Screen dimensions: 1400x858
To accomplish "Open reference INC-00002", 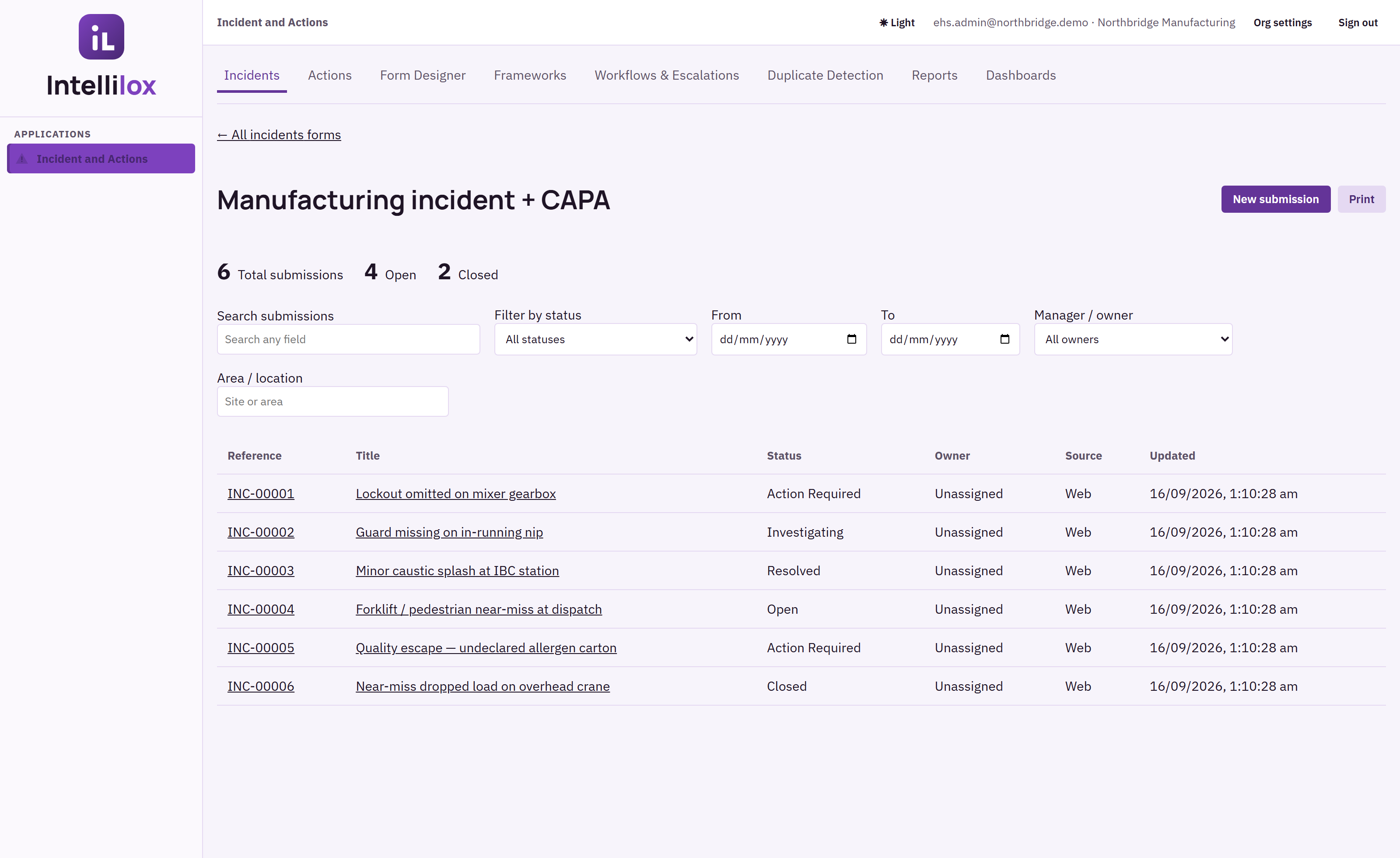I will click(261, 532).
